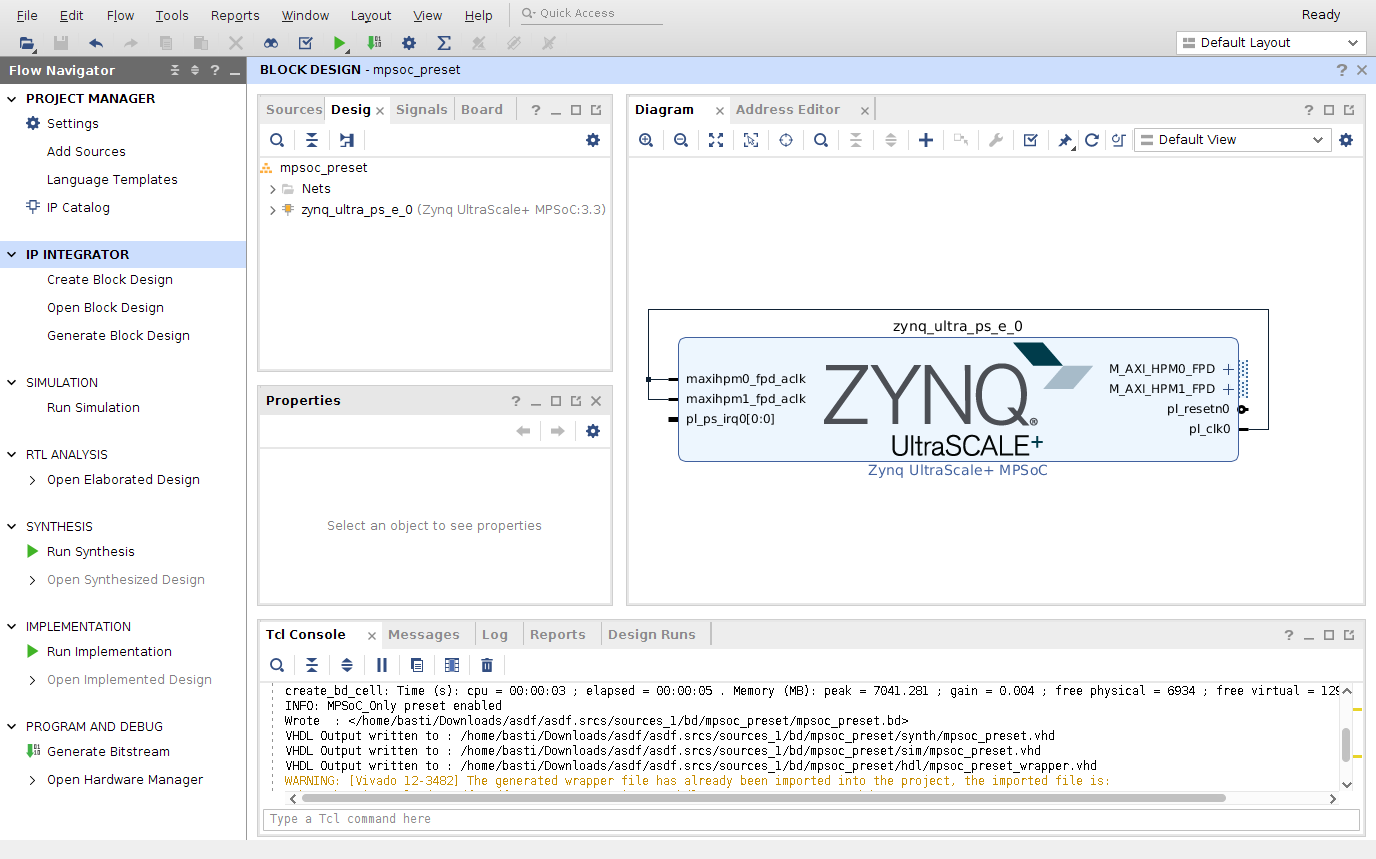Click the Zoom In icon in Diagram toolbar
Image resolution: width=1376 pixels, height=859 pixels.
coord(646,140)
